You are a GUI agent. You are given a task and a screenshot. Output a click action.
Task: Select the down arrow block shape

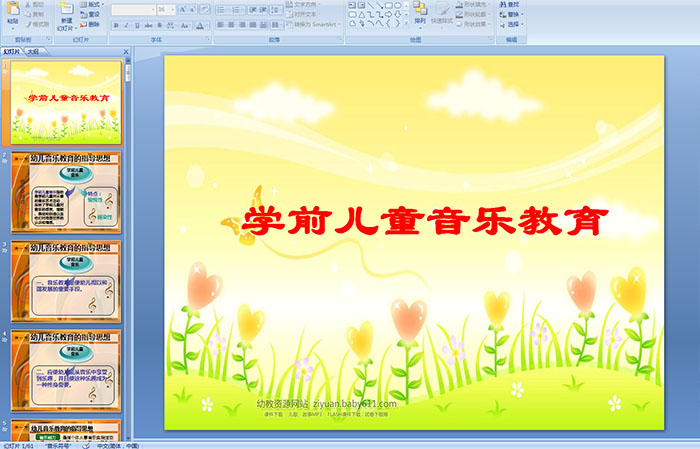pos(397,15)
